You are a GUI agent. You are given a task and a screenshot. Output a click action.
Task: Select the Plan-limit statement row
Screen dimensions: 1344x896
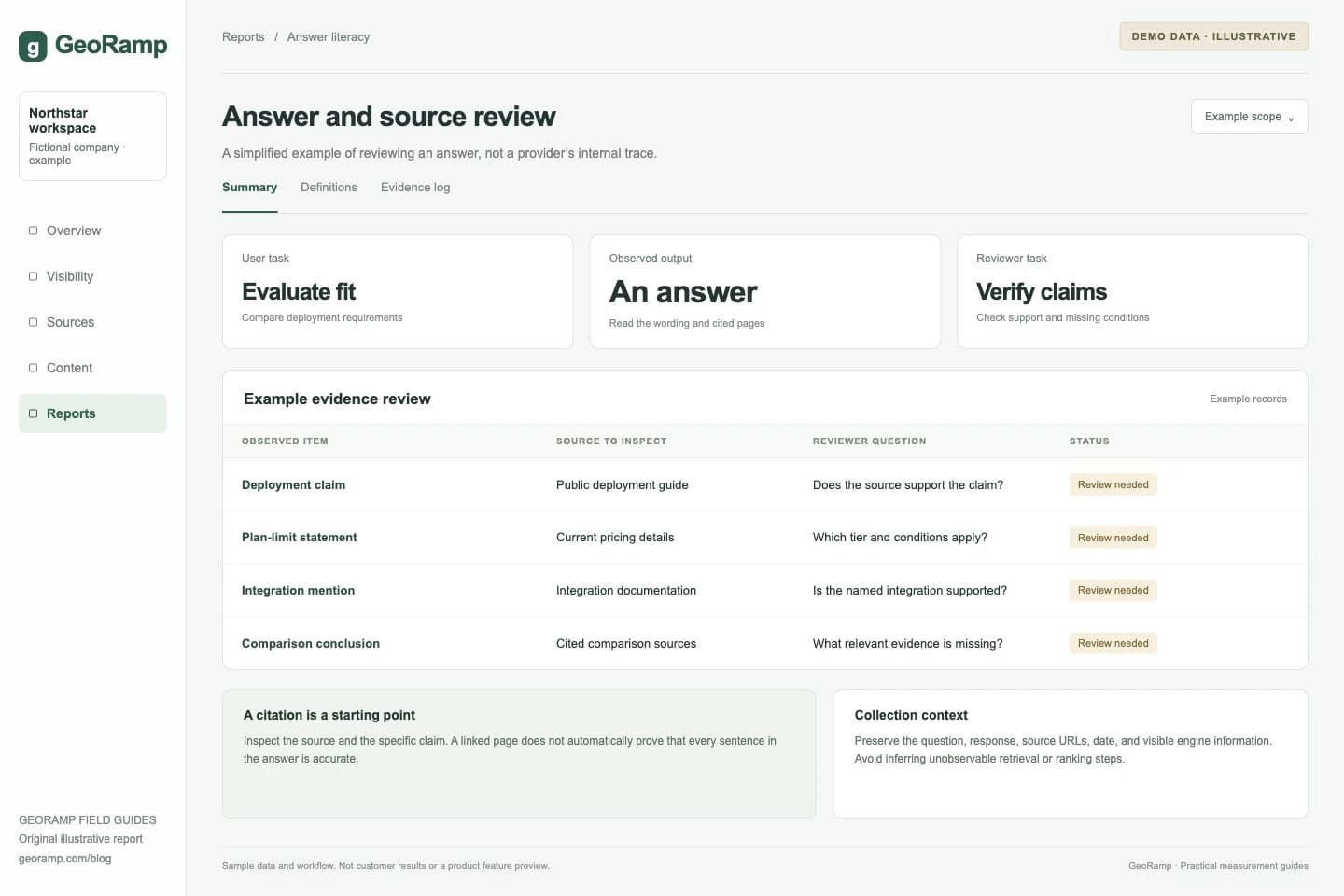(764, 538)
